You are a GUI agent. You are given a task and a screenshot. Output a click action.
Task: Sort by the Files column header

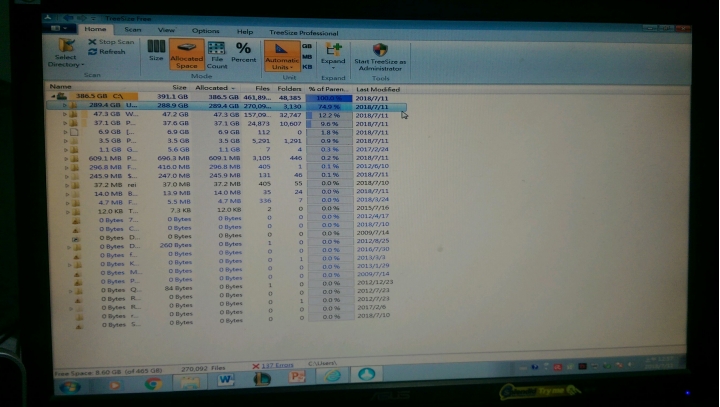tap(262, 88)
